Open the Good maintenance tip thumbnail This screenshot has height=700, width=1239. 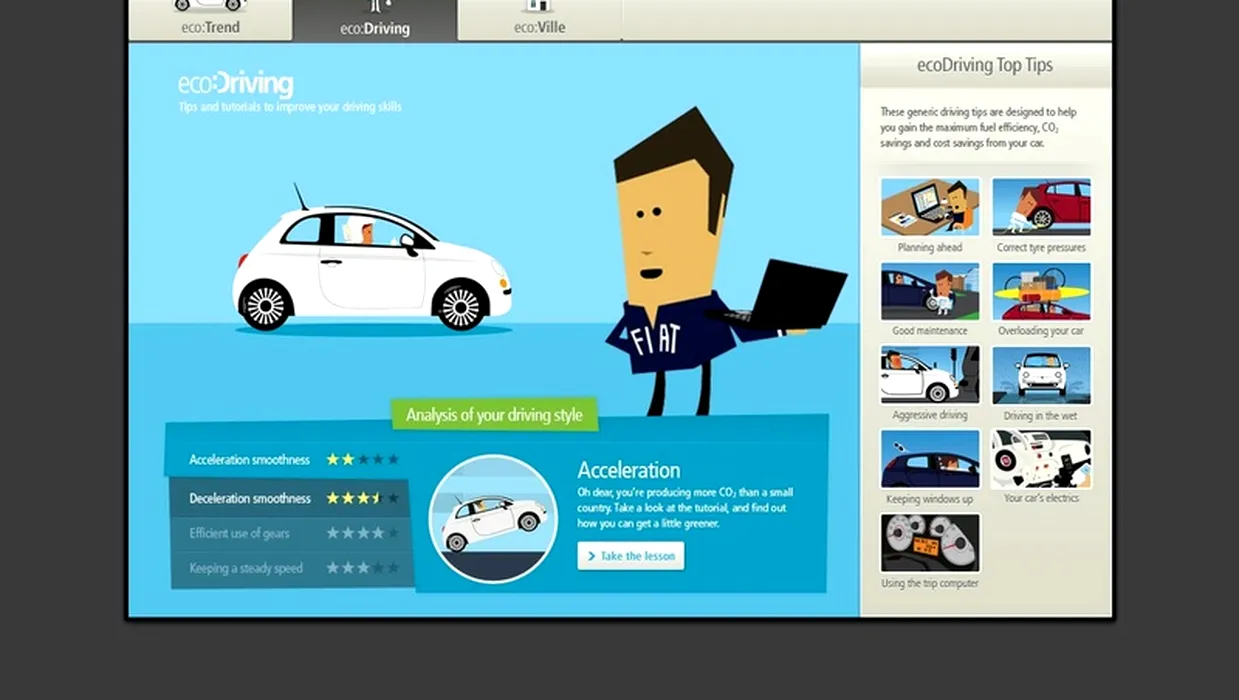pos(930,291)
